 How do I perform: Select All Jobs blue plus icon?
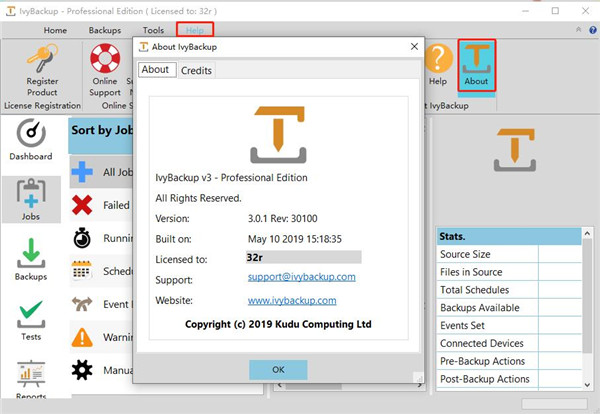[x=82, y=172]
